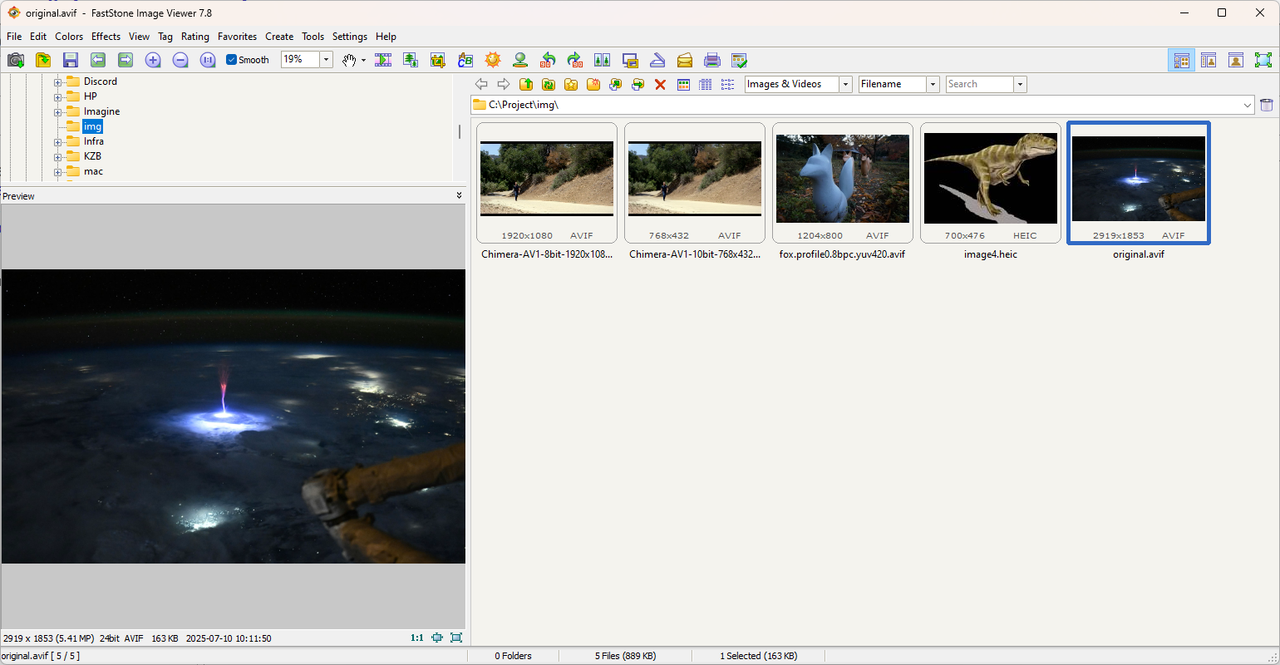Open the Draw Board CB icon

(x=466, y=60)
